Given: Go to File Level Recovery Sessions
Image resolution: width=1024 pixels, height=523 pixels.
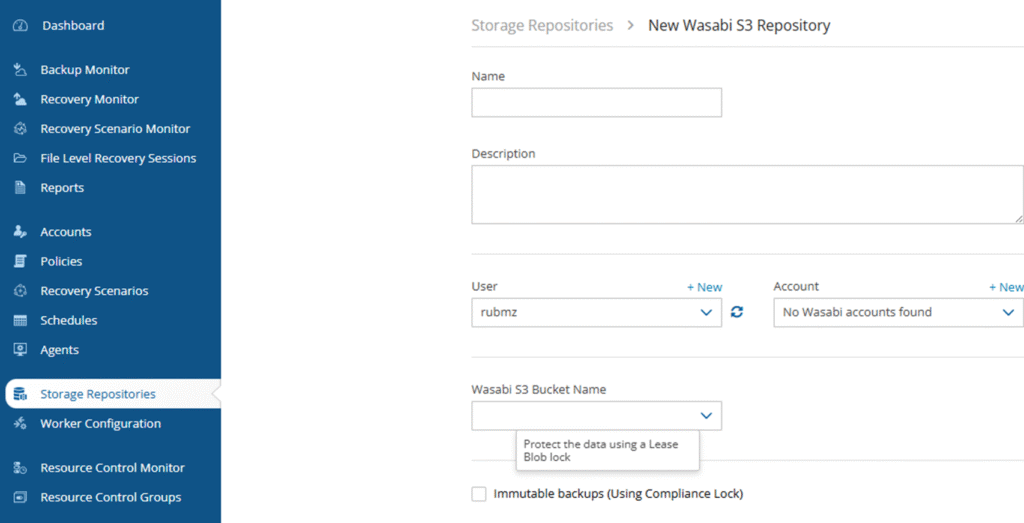Looking at the screenshot, I should 118,158.
